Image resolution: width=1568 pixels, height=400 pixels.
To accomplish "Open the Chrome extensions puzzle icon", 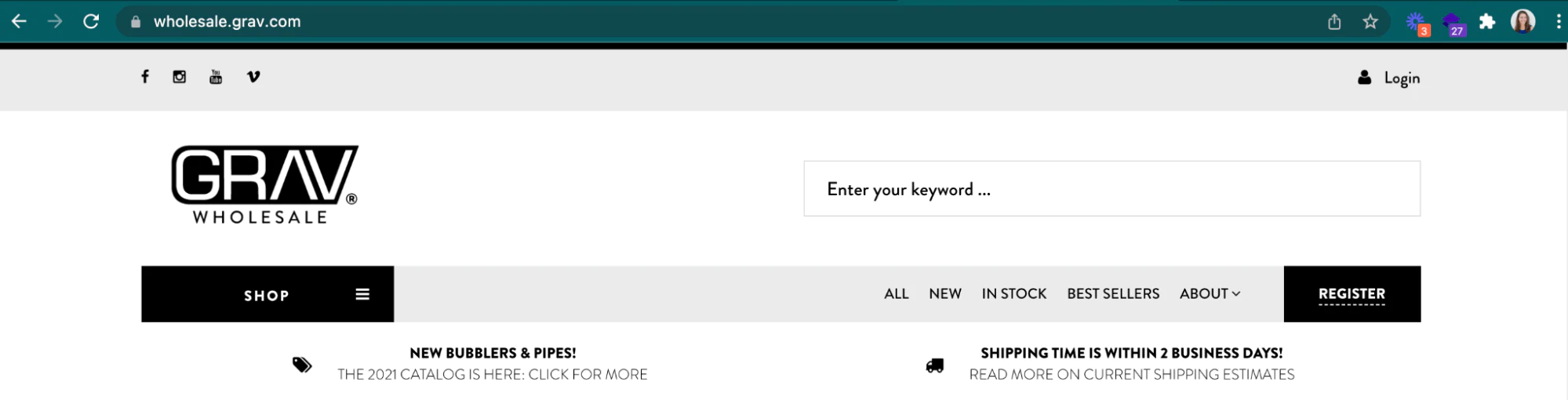I will click(1487, 22).
